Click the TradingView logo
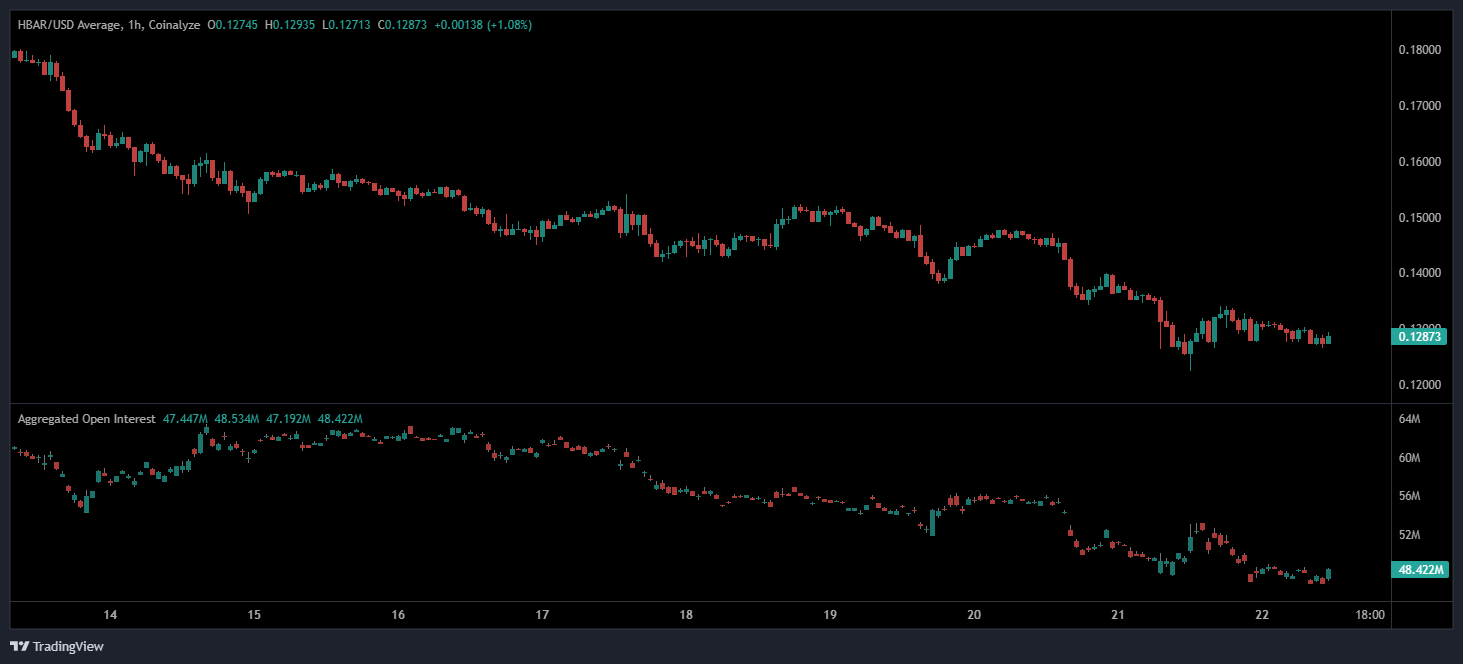The width and height of the screenshot is (1463, 664). pyautogui.click(x=57, y=646)
